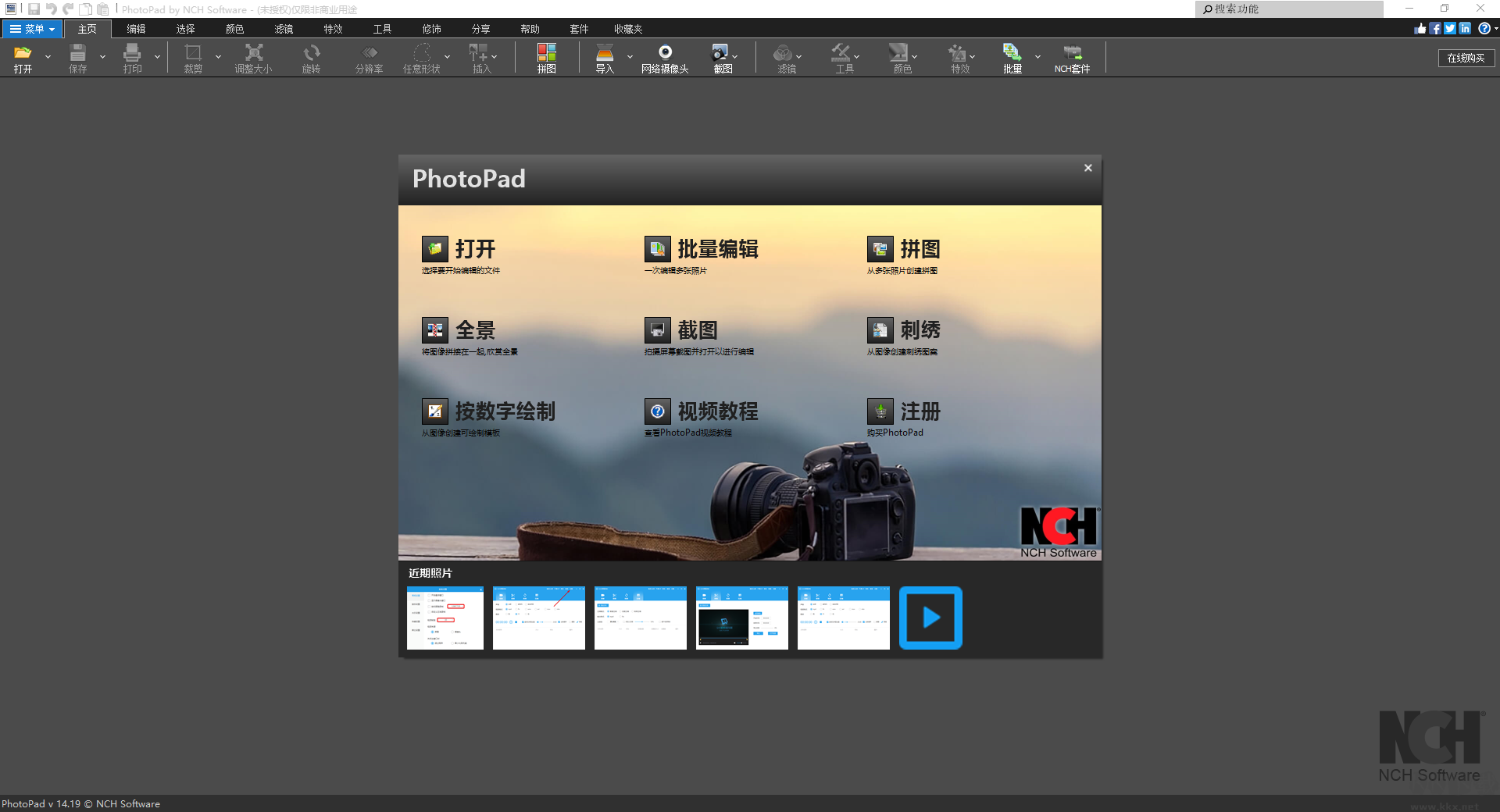Open the first recent photo thumbnail
The width and height of the screenshot is (1500, 812).
click(445, 618)
